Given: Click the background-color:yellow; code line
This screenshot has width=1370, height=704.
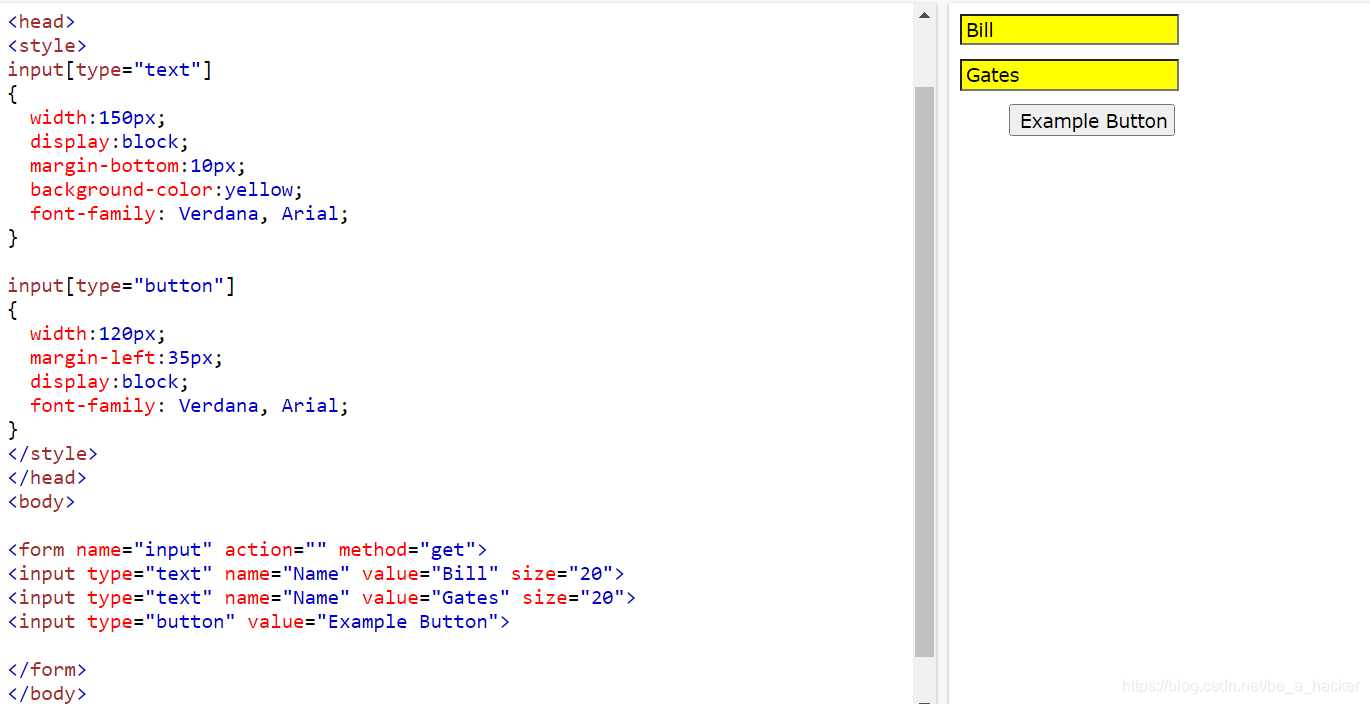Looking at the screenshot, I should [166, 190].
